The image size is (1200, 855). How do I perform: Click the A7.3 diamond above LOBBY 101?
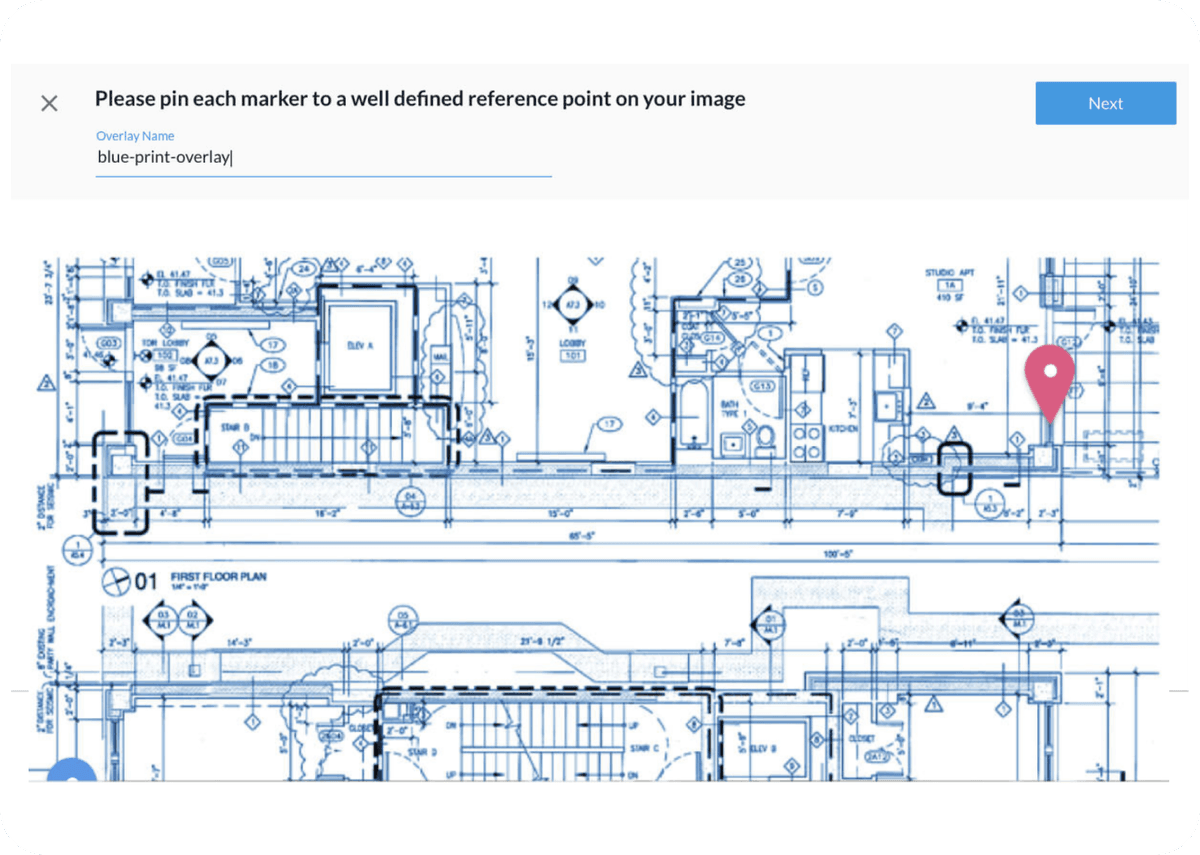tap(573, 304)
